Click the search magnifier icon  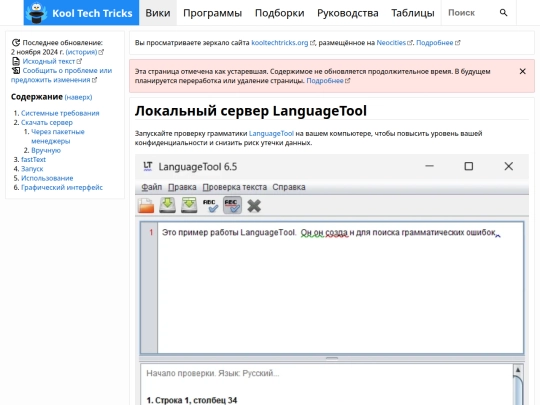pyautogui.click(x=503, y=13)
